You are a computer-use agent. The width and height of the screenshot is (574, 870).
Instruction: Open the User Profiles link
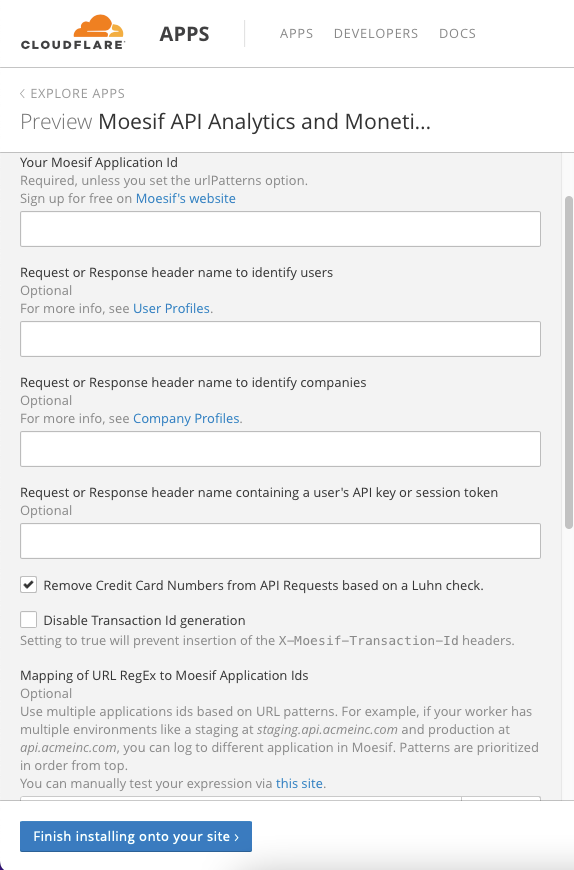point(171,308)
